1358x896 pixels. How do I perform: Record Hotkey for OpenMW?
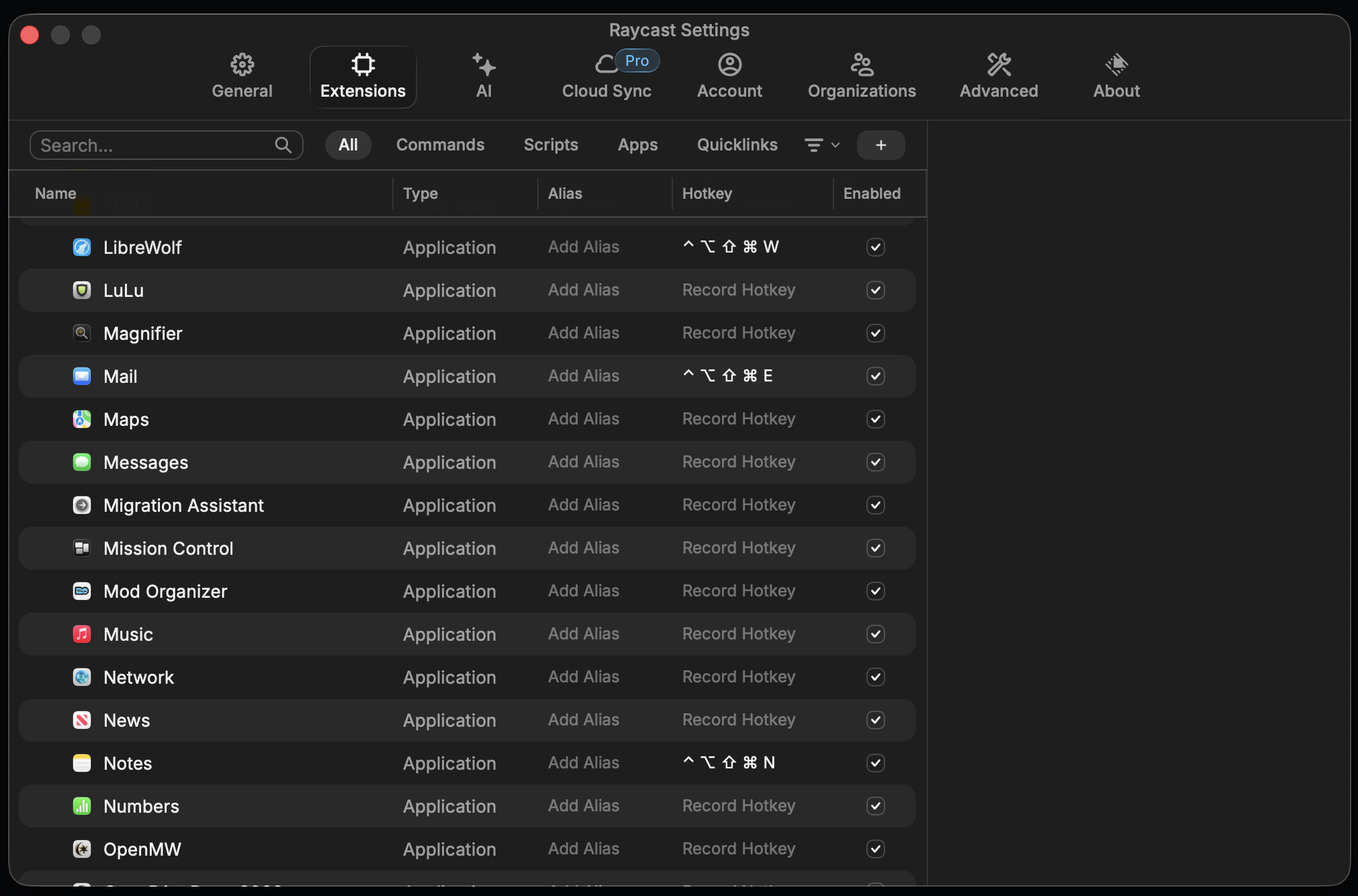point(739,849)
